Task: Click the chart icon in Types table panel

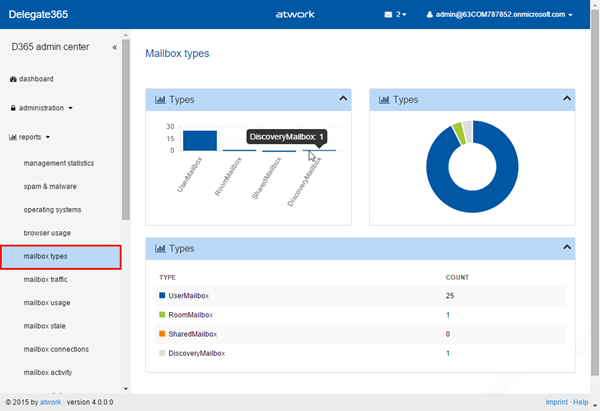Action: 160,248
